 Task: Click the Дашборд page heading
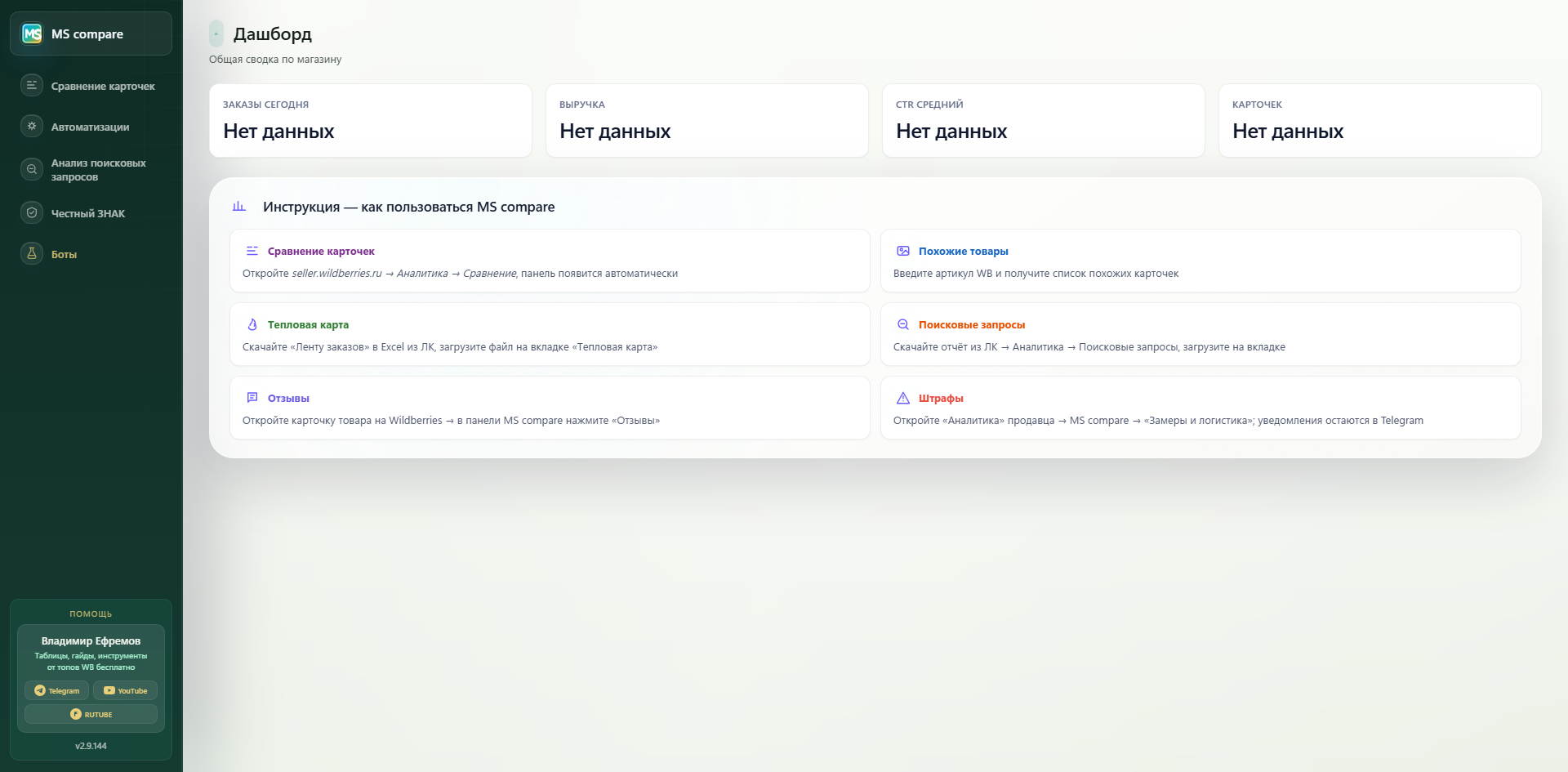coord(273,33)
